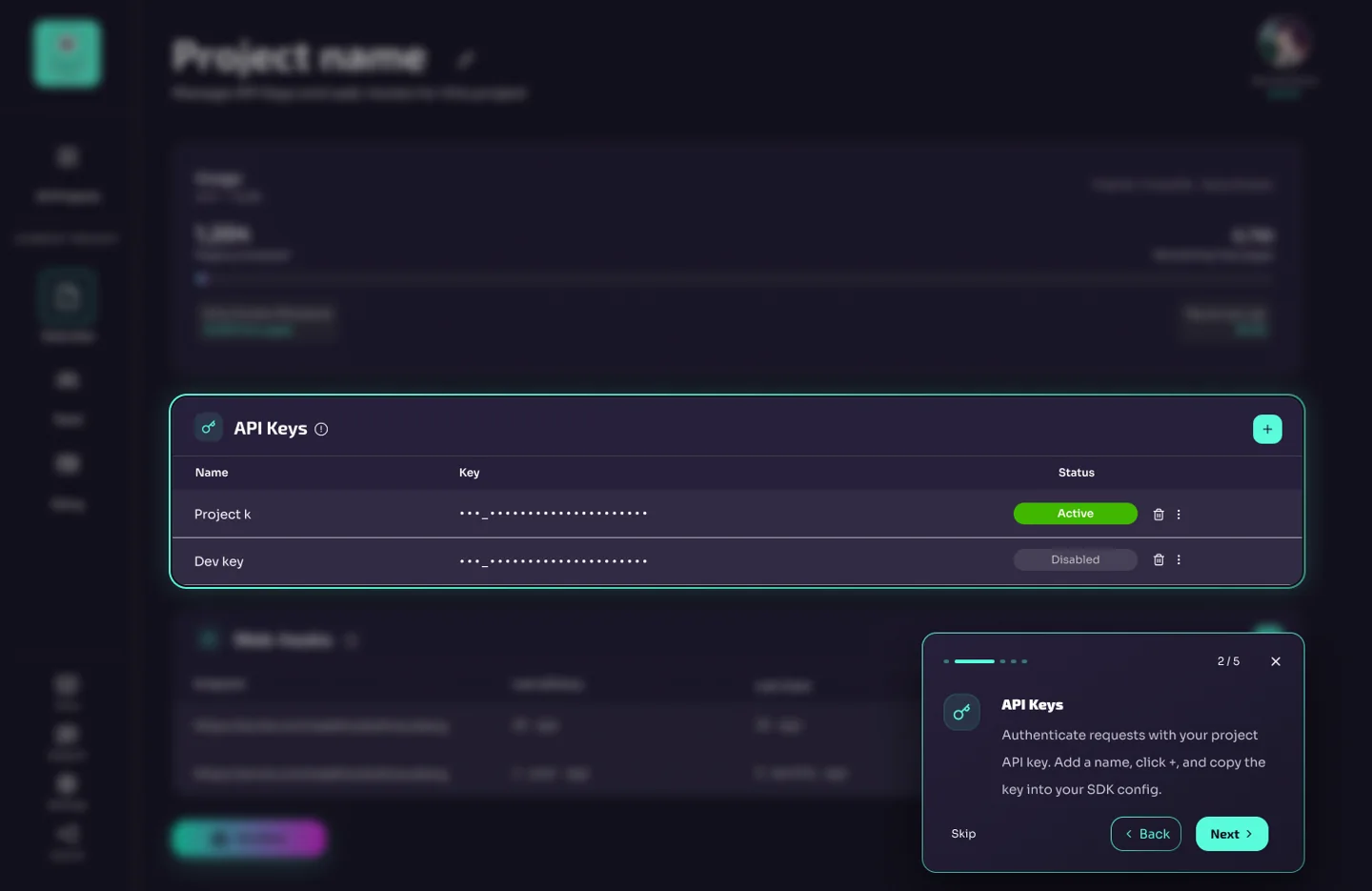
Task: Open more options for Dev key row
Action: [x=1179, y=560]
